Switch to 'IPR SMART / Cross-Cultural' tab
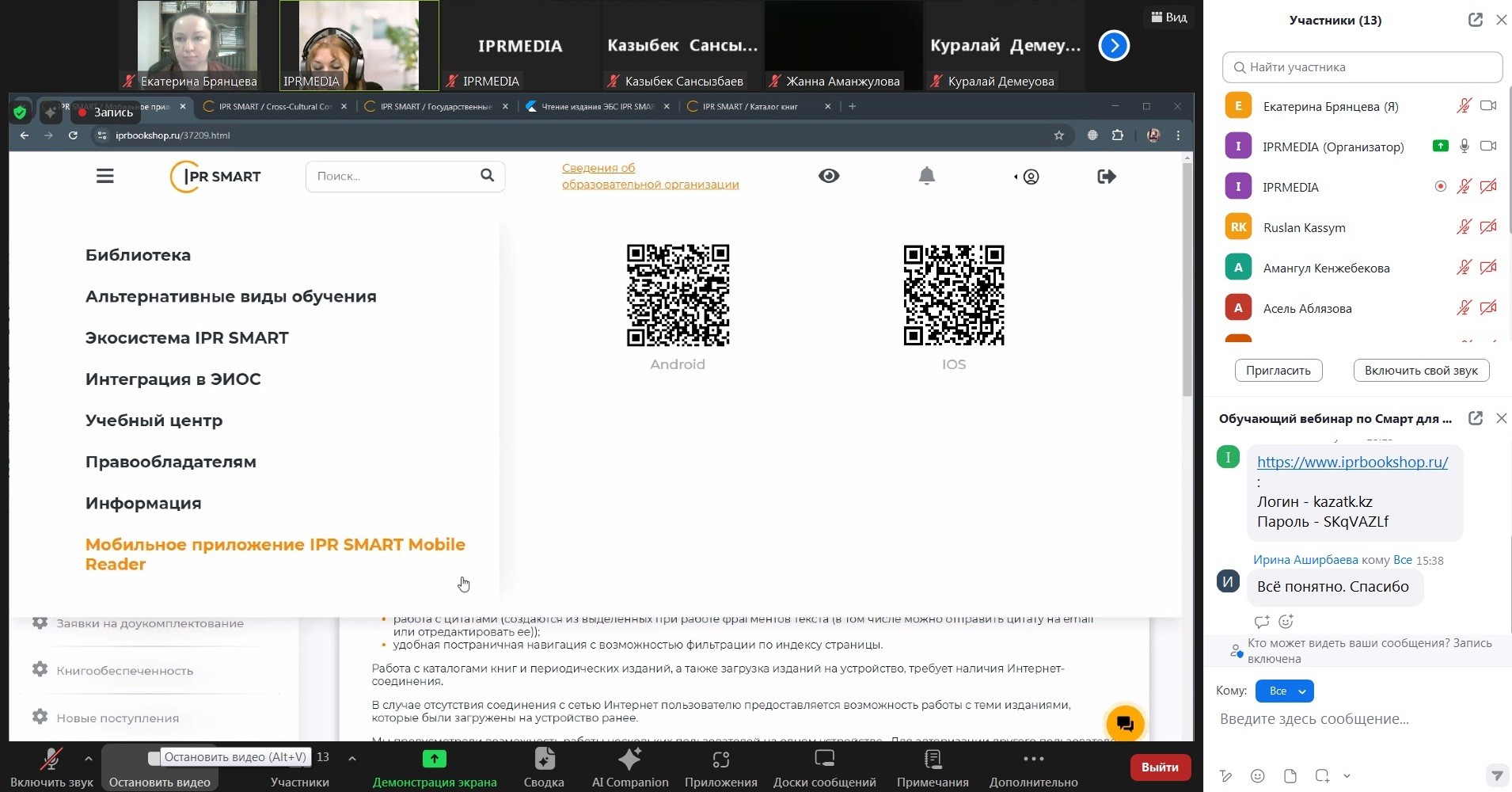The width and height of the screenshot is (1512, 792). 274,106
